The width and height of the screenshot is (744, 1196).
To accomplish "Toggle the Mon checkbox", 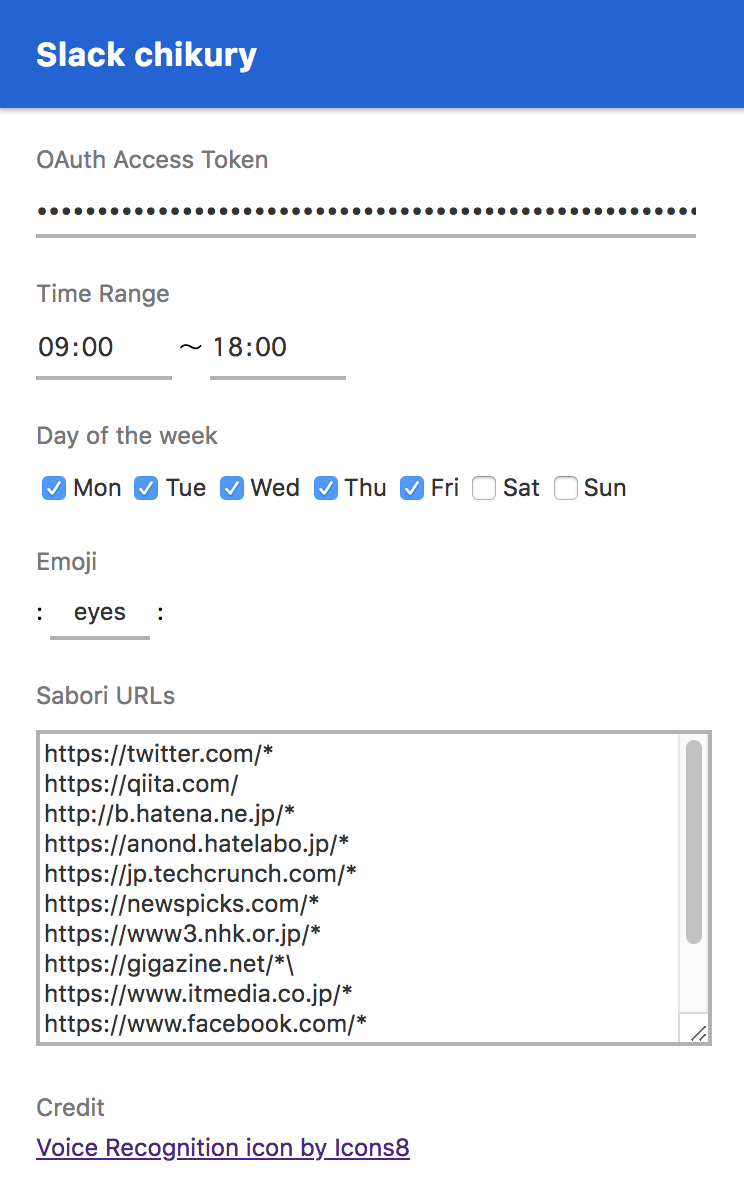I will pos(53,488).
